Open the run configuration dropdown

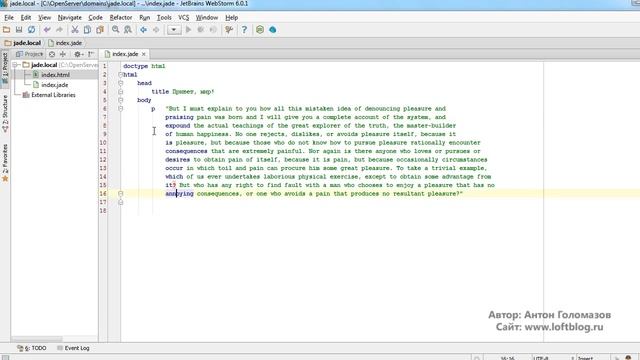174,29
